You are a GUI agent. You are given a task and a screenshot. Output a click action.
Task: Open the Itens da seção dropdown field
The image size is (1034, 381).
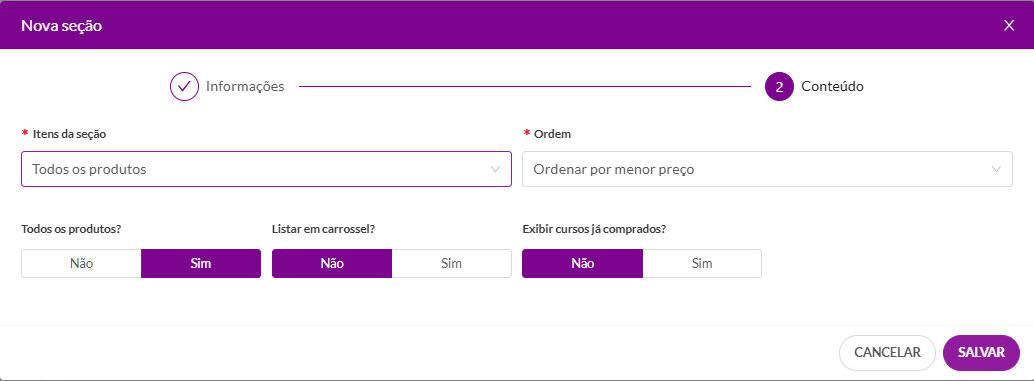tap(266, 169)
